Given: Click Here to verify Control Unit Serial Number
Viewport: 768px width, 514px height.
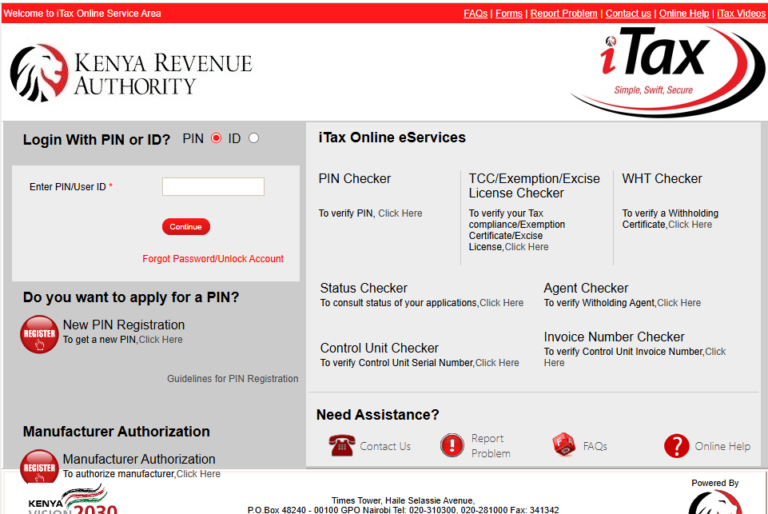Looking at the screenshot, I should 497,363.
